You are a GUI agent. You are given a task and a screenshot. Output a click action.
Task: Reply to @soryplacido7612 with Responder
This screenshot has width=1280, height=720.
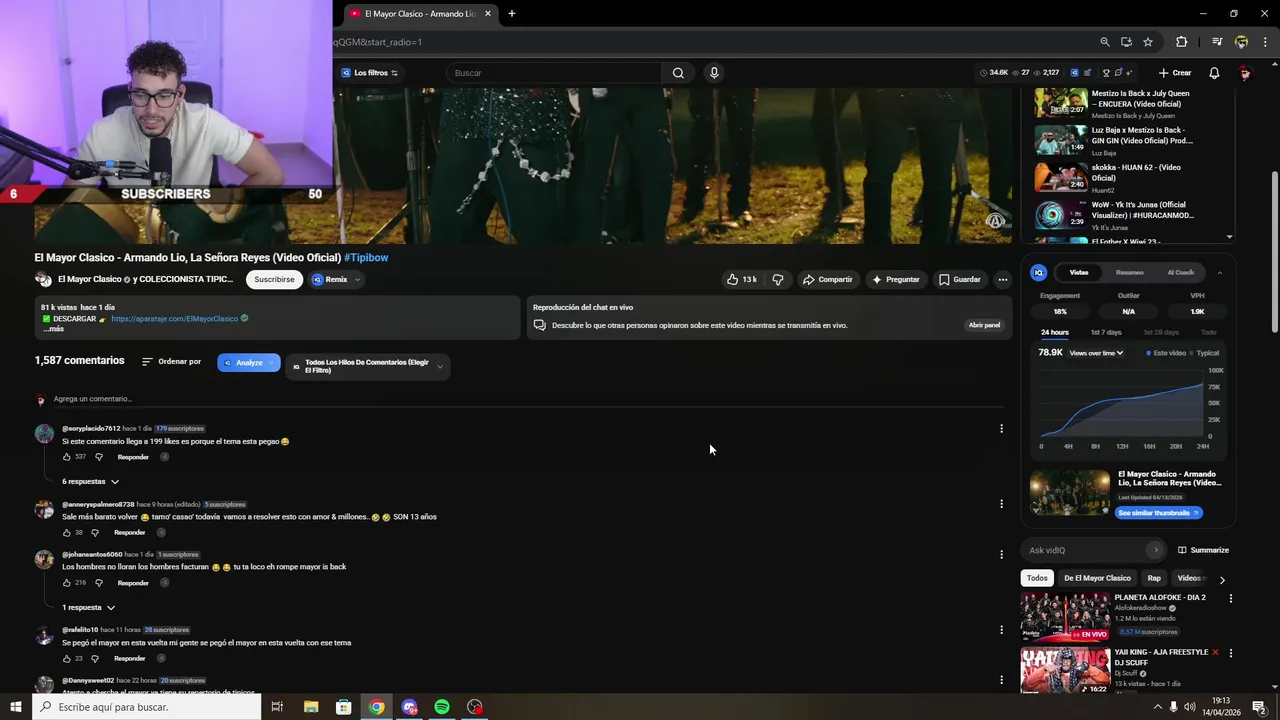coord(133,457)
